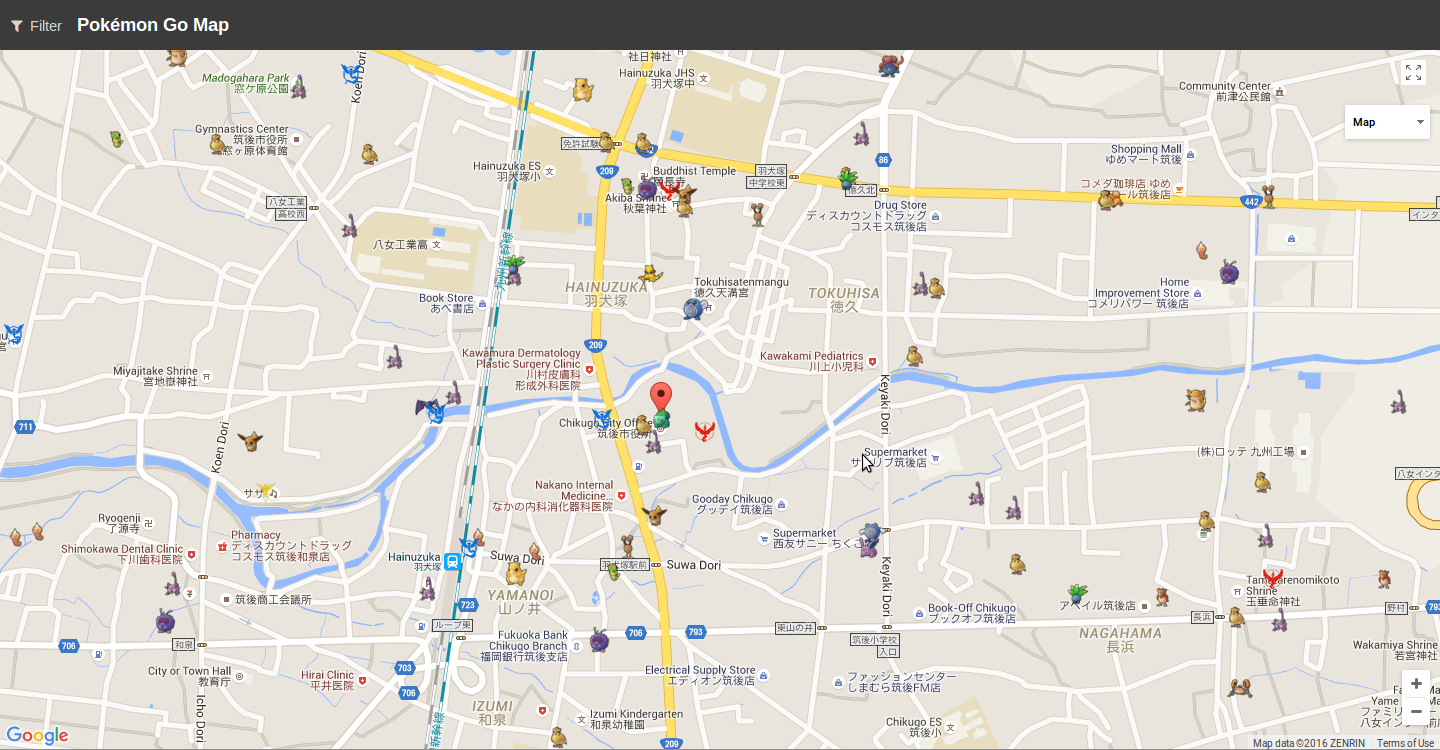Select the Krabby in the bottom-right area
Screen dimensions: 1440x750
pos(1240,687)
